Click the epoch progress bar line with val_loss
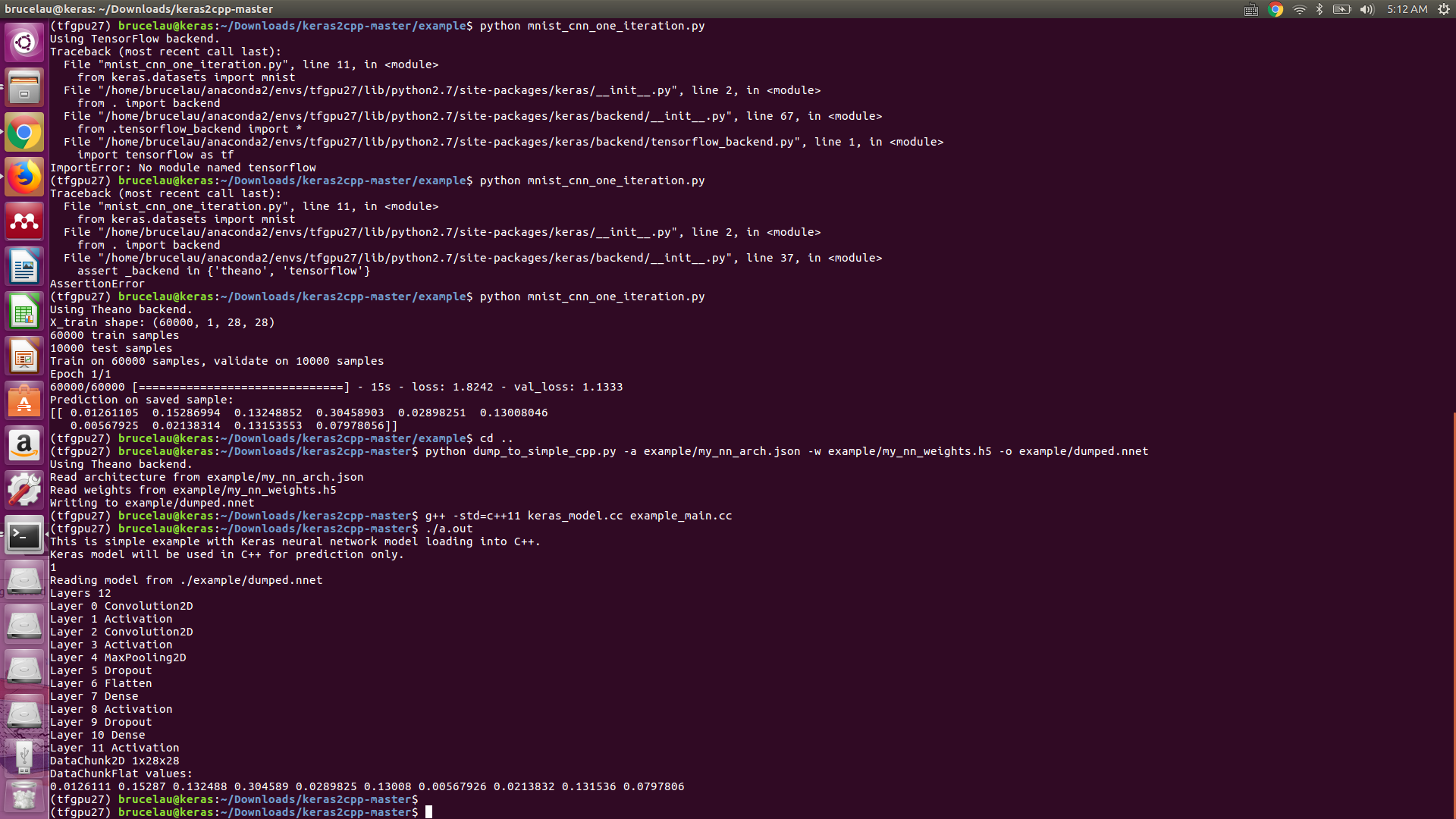1456x819 pixels. point(336,387)
